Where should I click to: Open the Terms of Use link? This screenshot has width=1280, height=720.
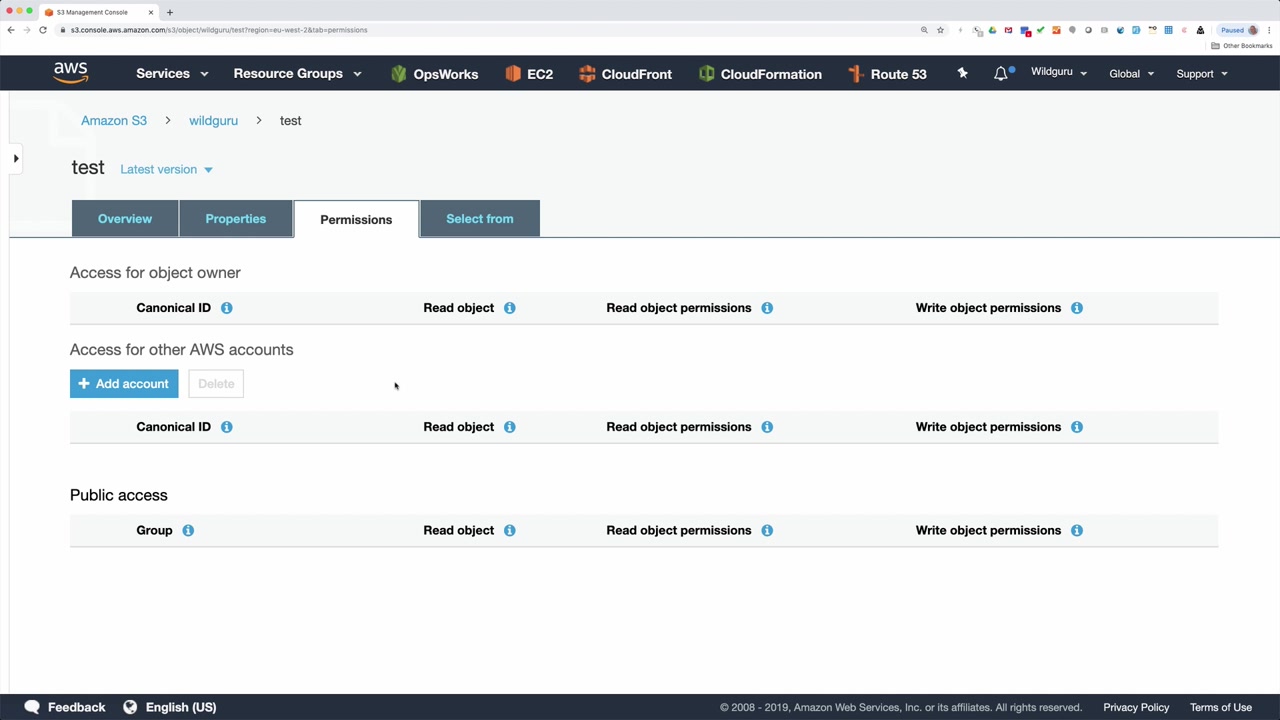coord(1221,707)
